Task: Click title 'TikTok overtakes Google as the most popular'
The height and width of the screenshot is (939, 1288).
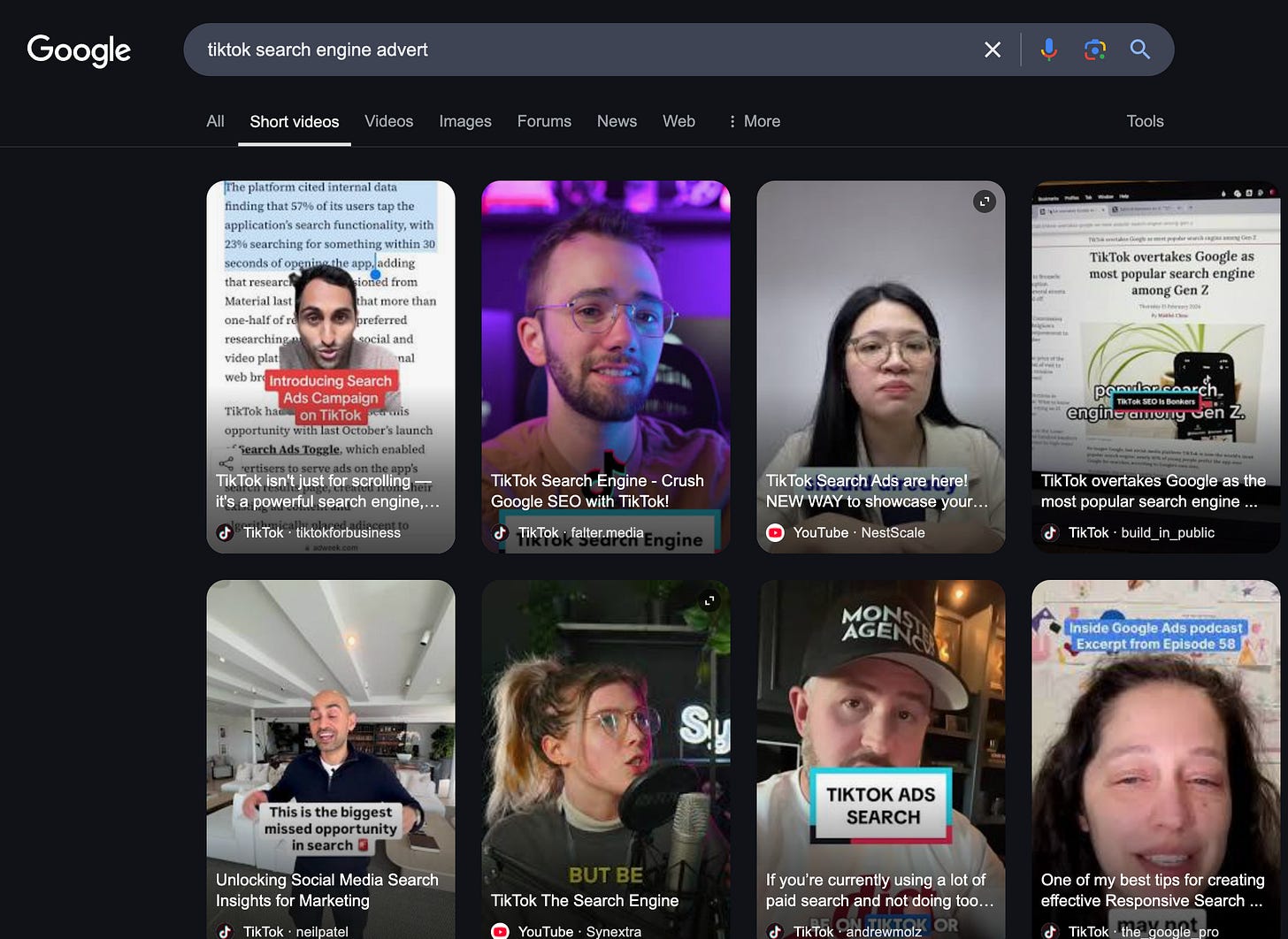Action: pyautogui.click(x=1154, y=491)
